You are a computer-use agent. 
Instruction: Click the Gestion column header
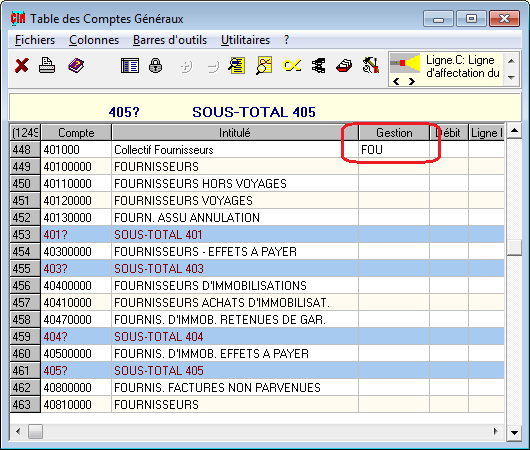click(394, 133)
